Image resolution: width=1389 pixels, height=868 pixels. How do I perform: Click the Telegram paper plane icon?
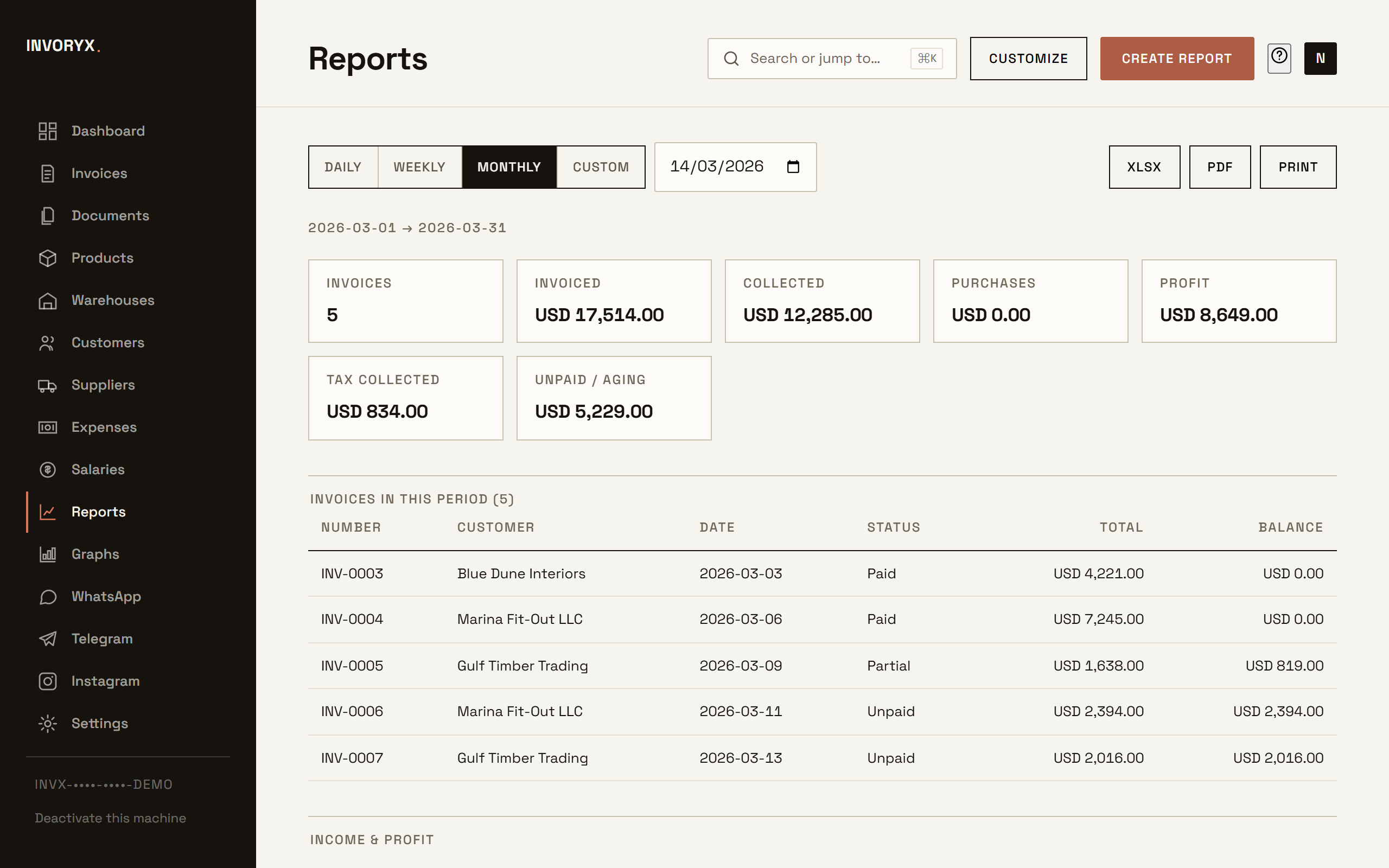pos(48,639)
